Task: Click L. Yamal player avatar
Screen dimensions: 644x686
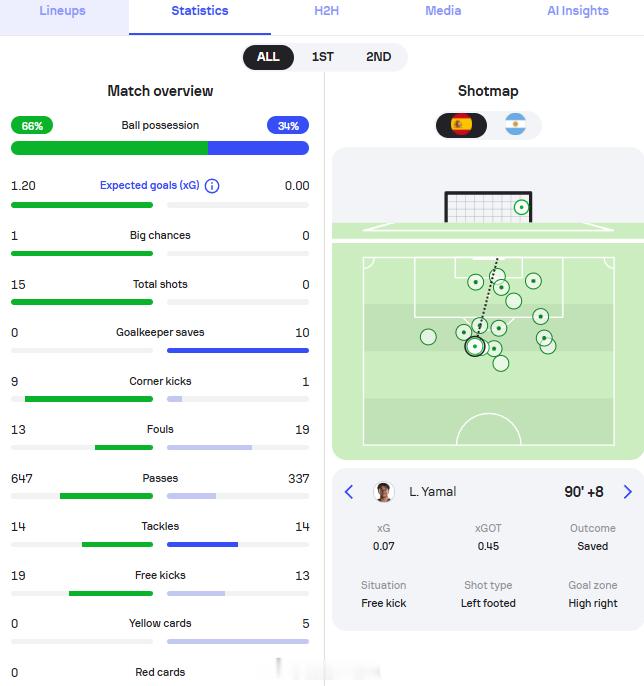Action: point(384,492)
